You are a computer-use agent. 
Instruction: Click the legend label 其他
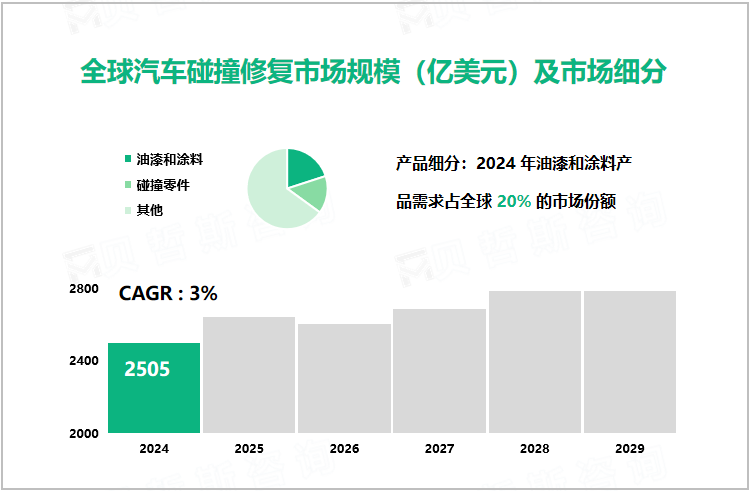point(150,210)
